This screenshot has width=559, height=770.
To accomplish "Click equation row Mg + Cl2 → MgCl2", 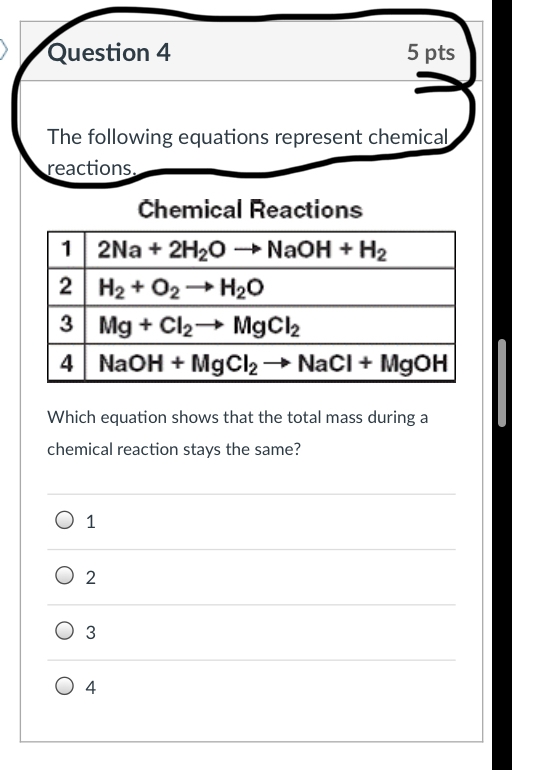I will [x=270, y=325].
